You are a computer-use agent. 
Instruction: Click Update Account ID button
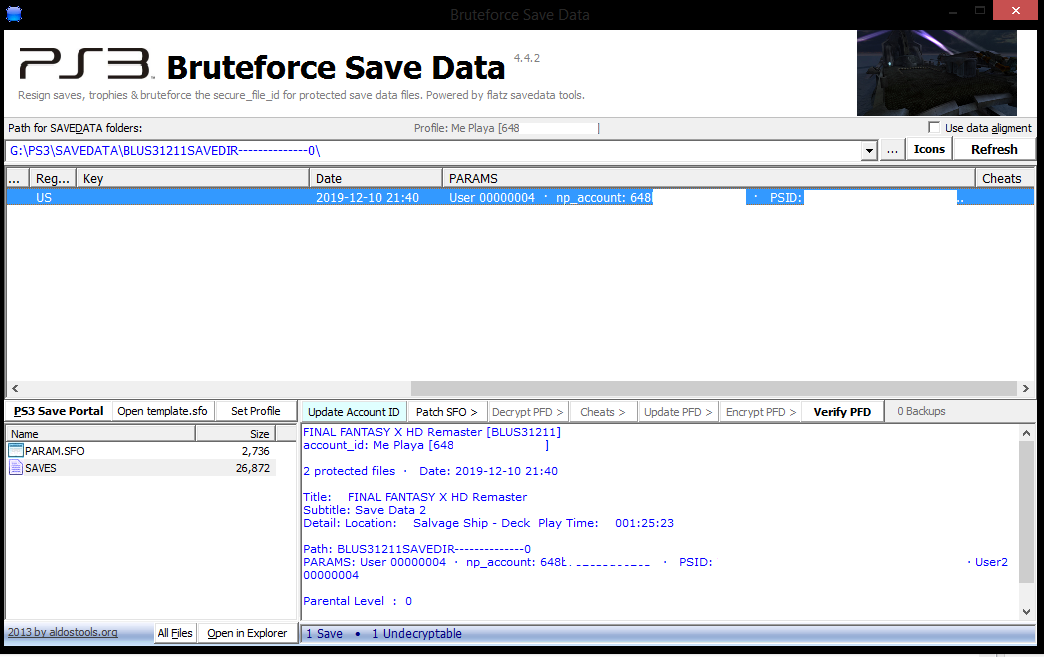(x=354, y=412)
